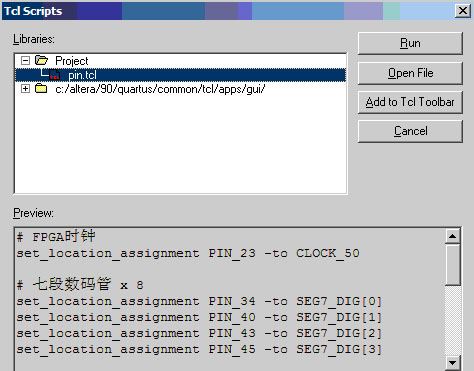Click the Preview label
474x371 pixels.
coord(33,213)
